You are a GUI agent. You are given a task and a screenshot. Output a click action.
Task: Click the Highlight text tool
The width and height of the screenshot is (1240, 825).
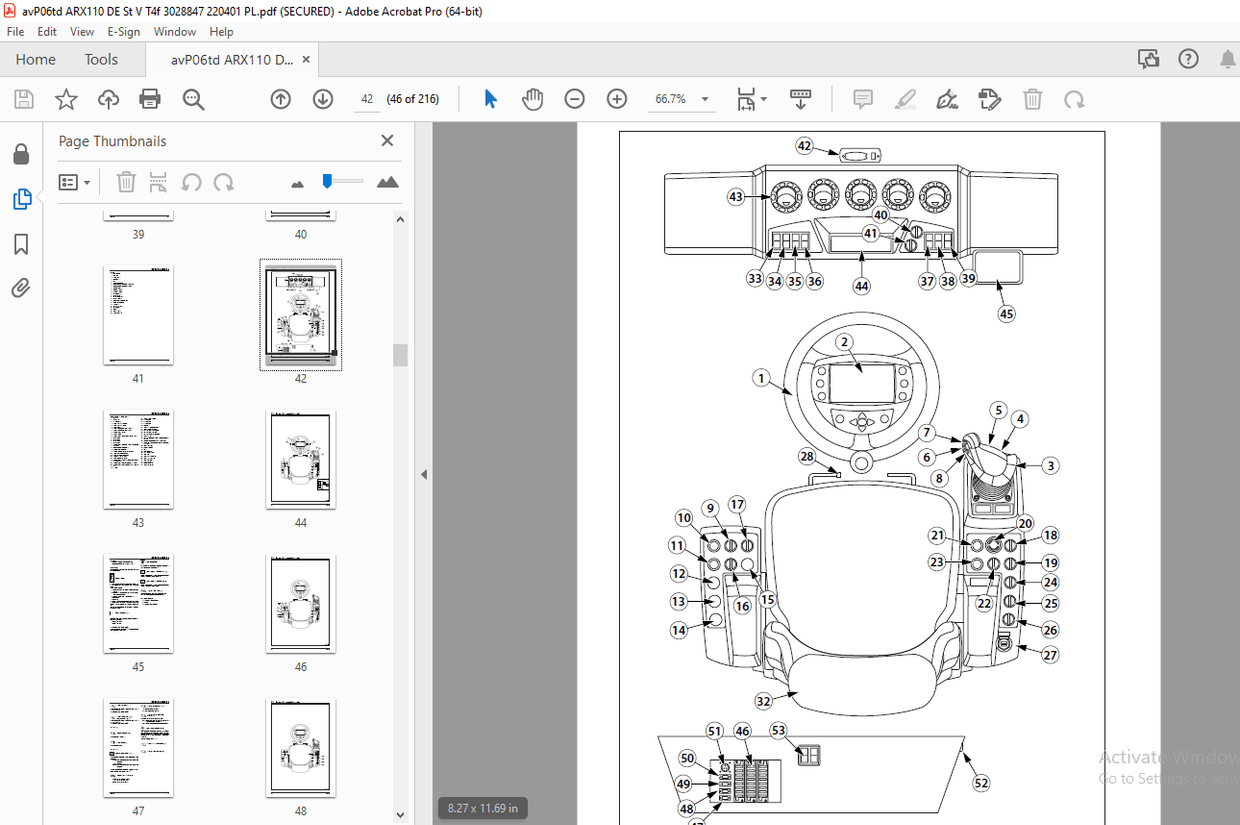click(905, 99)
